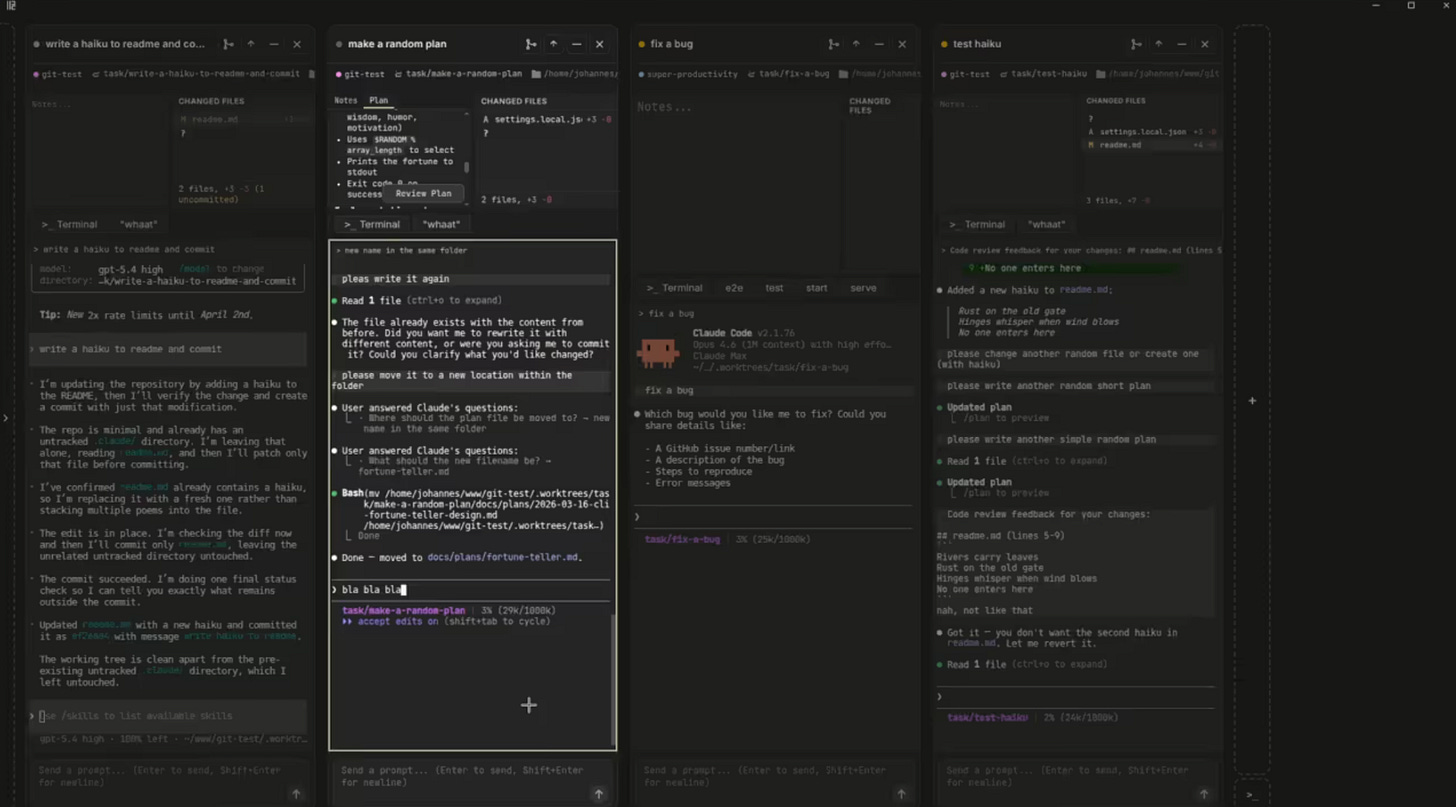Viewport: 1456px width, 807px height.
Task: Switch to the Plan tab in 'make a random plan'
Action: tap(378, 100)
